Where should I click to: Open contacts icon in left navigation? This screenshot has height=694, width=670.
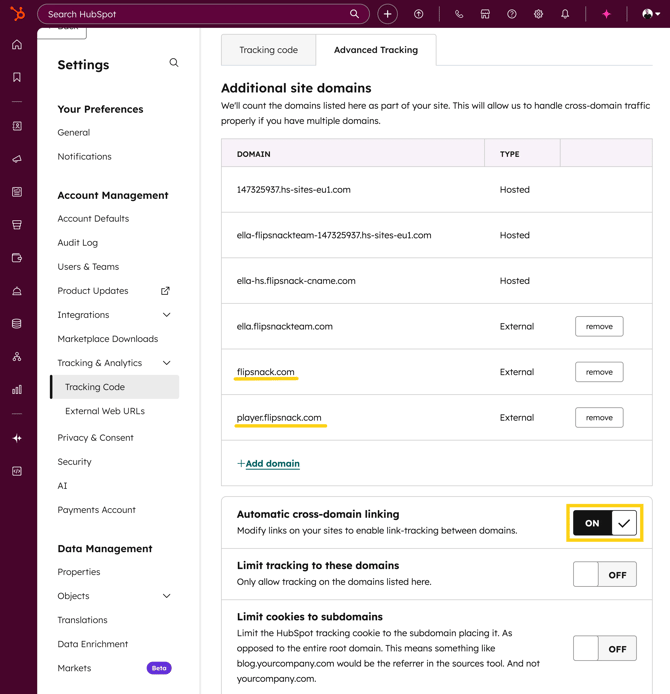(x=17, y=126)
